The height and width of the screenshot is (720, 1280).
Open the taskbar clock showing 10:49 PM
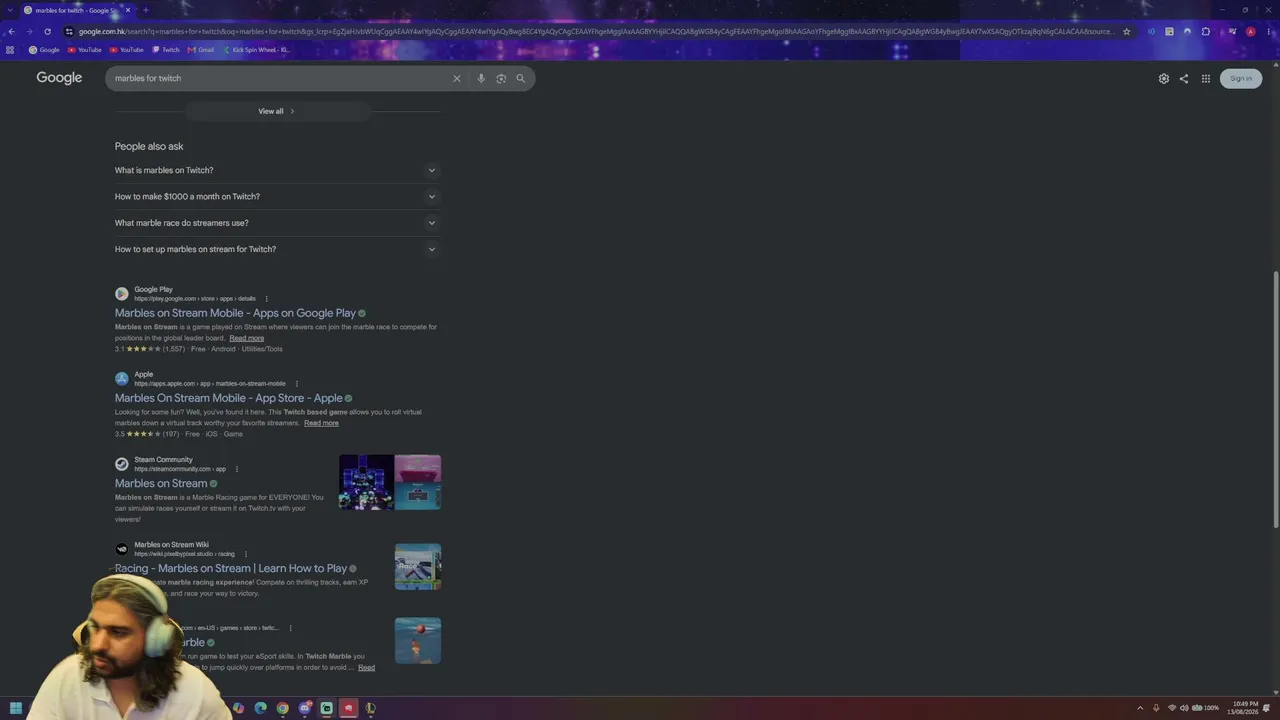(x=1245, y=708)
